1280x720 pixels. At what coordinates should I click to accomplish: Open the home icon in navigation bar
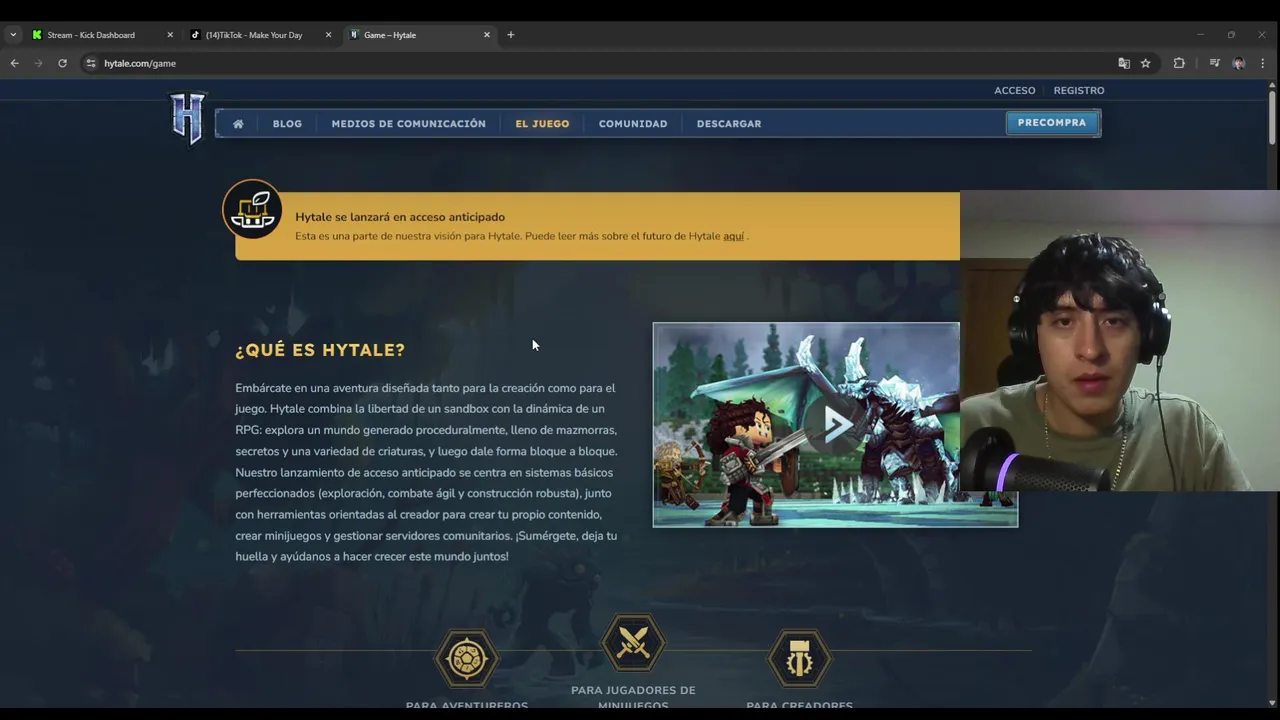238,124
